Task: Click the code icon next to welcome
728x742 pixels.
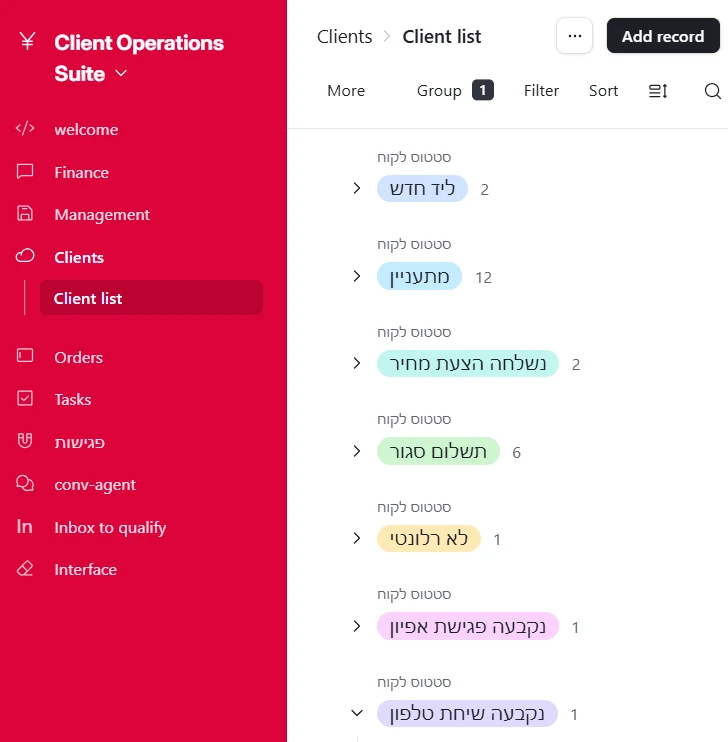Action: 25,129
